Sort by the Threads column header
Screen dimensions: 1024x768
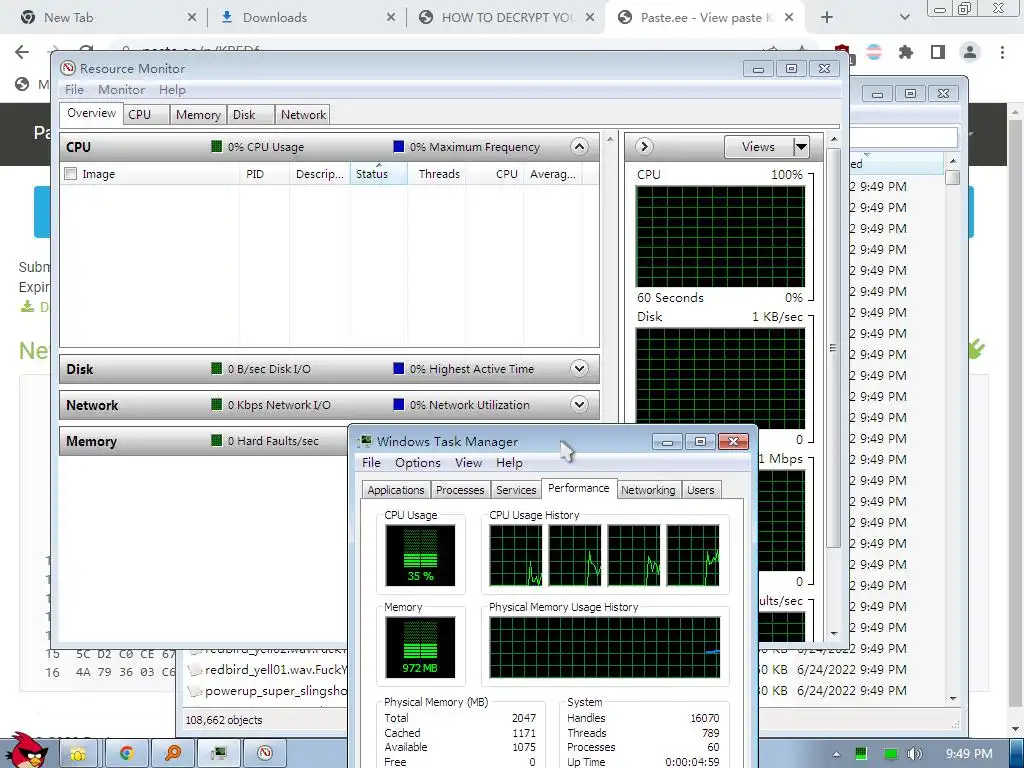(436, 174)
